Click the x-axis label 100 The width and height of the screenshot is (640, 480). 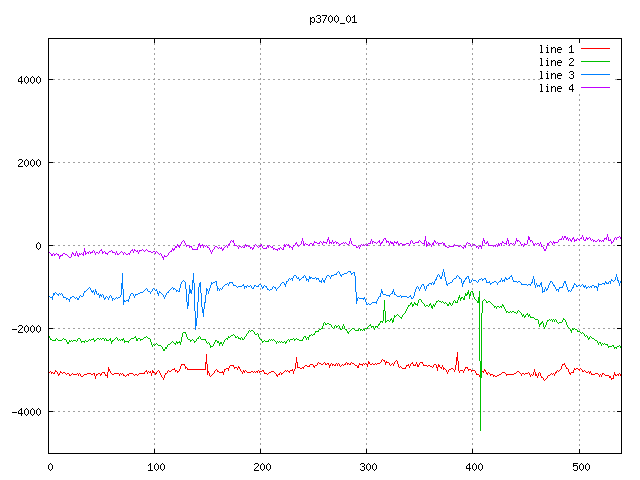156,467
